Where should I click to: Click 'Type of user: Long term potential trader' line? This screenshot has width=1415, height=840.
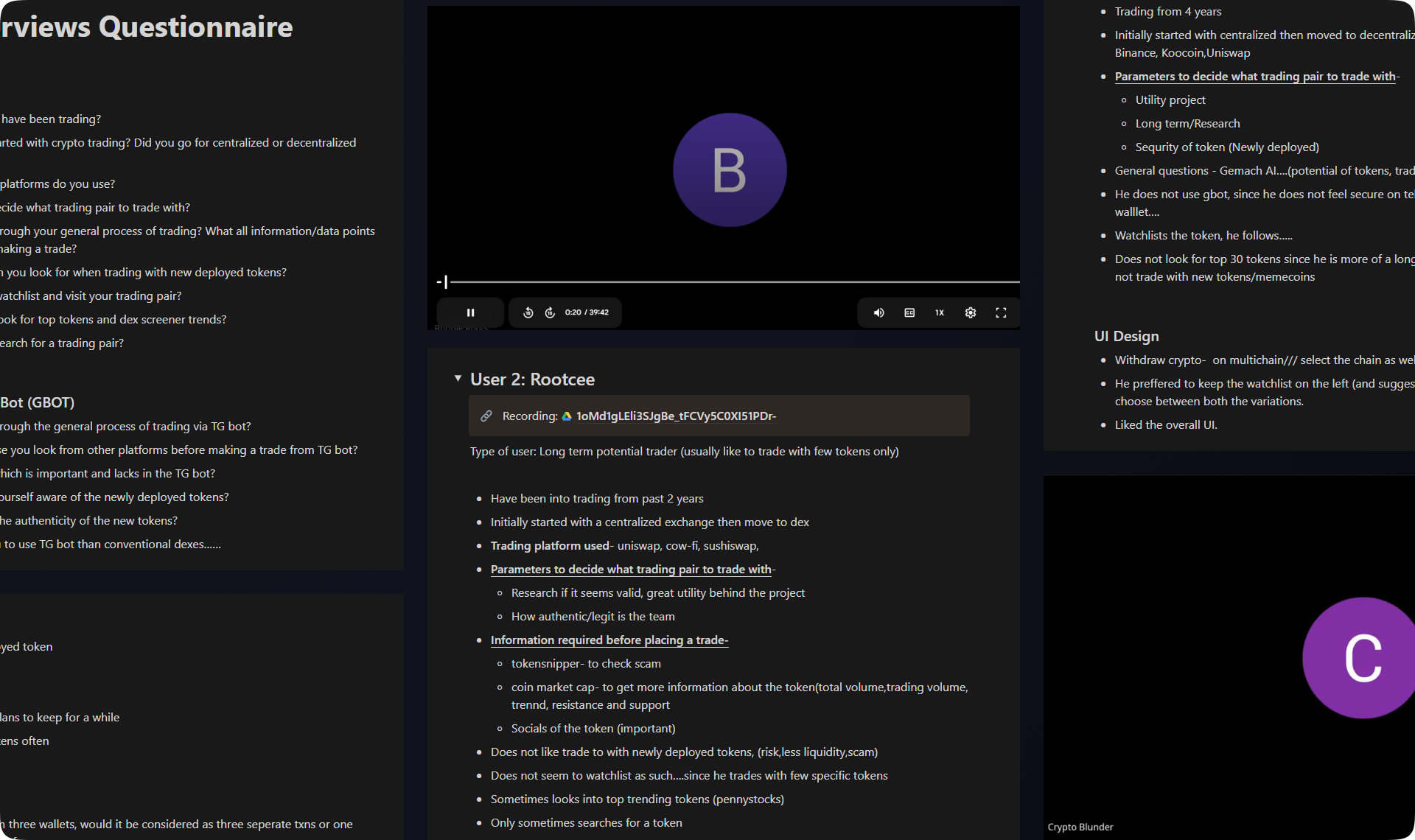coord(685,451)
